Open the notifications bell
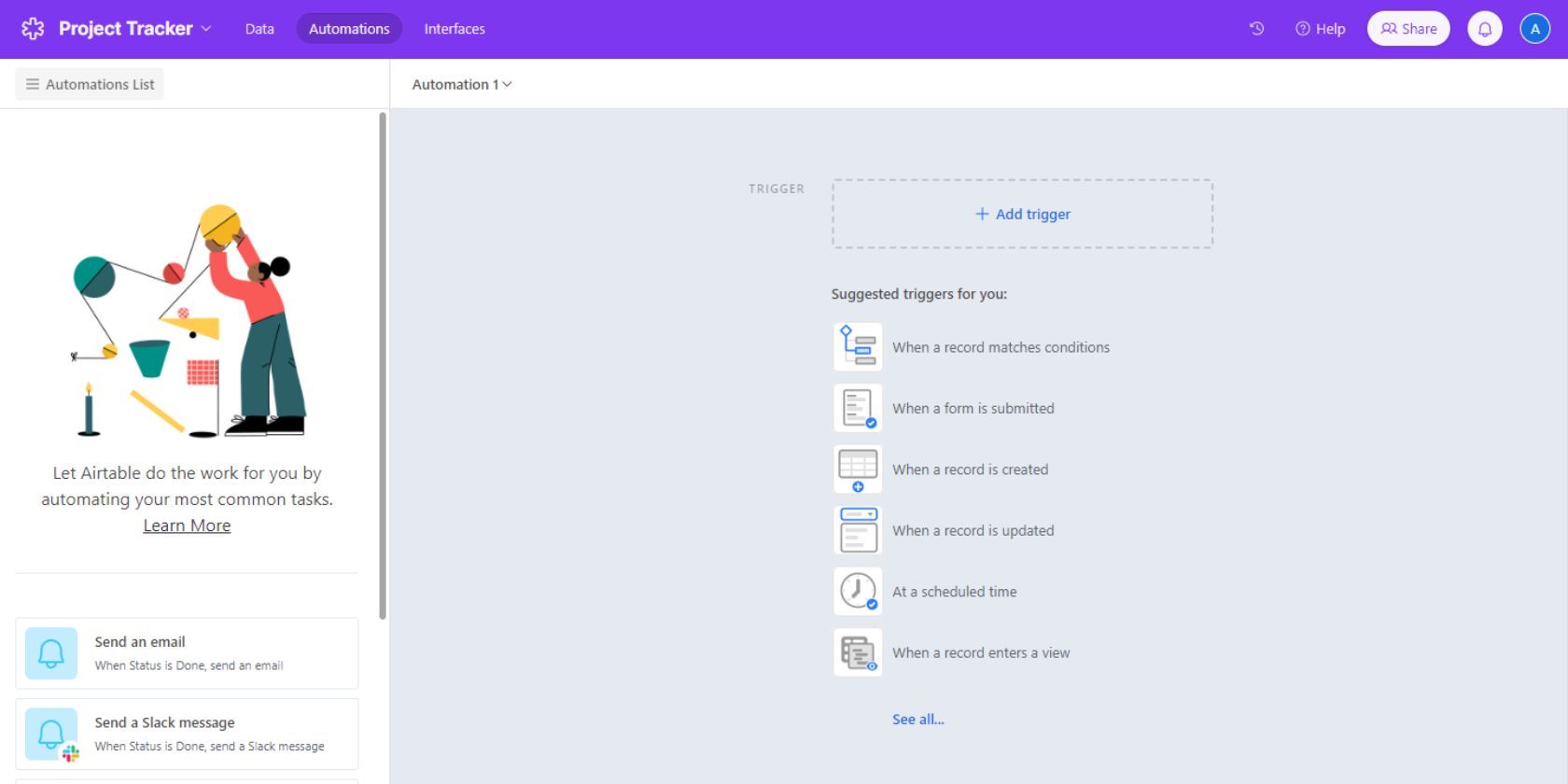Image resolution: width=1568 pixels, height=784 pixels. 1485,29
